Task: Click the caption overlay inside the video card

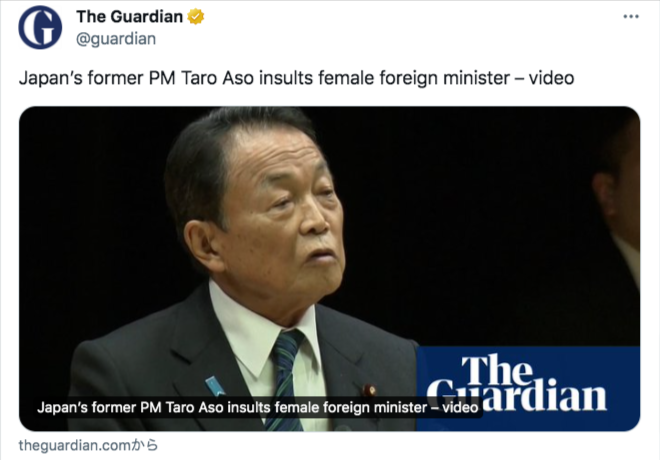Action: click(x=258, y=407)
